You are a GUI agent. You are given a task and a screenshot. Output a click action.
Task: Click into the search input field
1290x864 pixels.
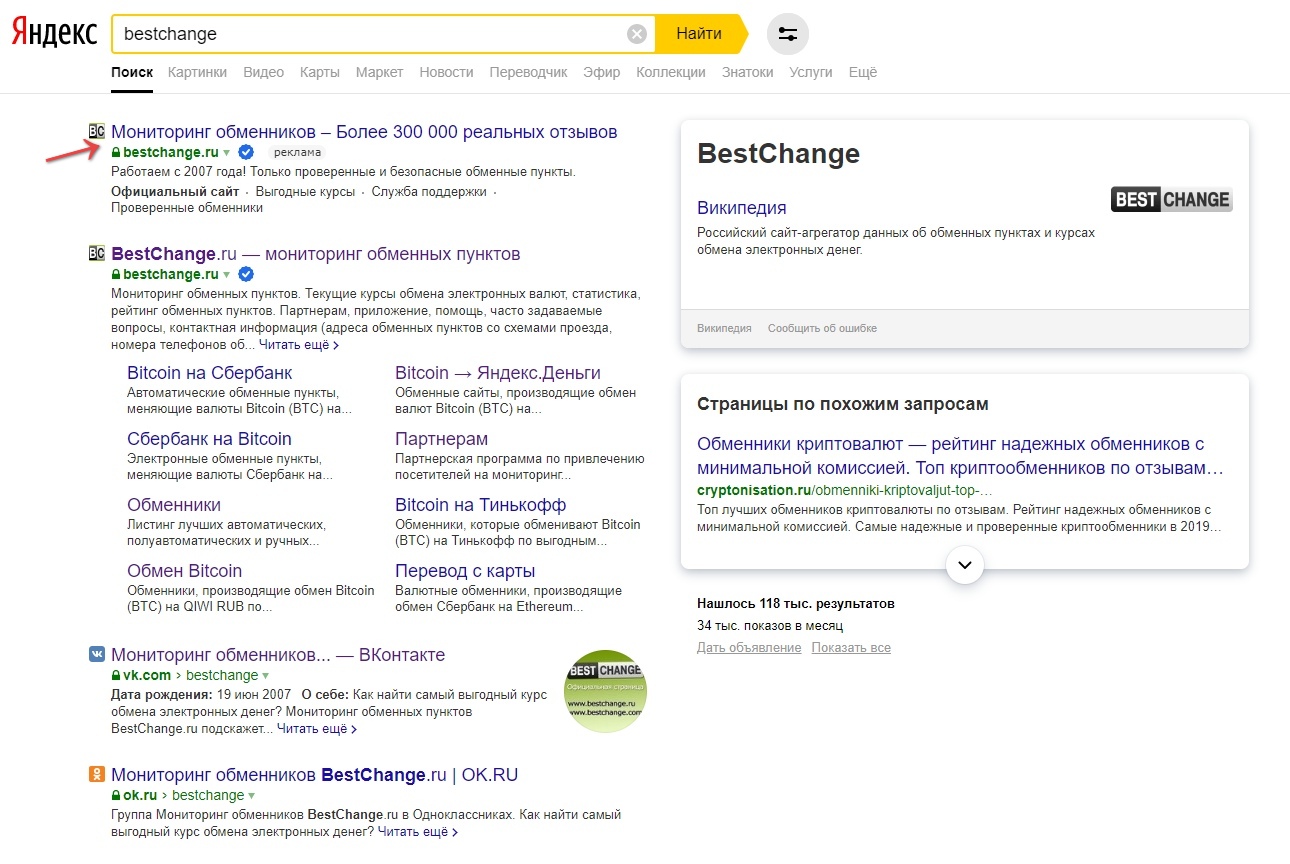370,34
